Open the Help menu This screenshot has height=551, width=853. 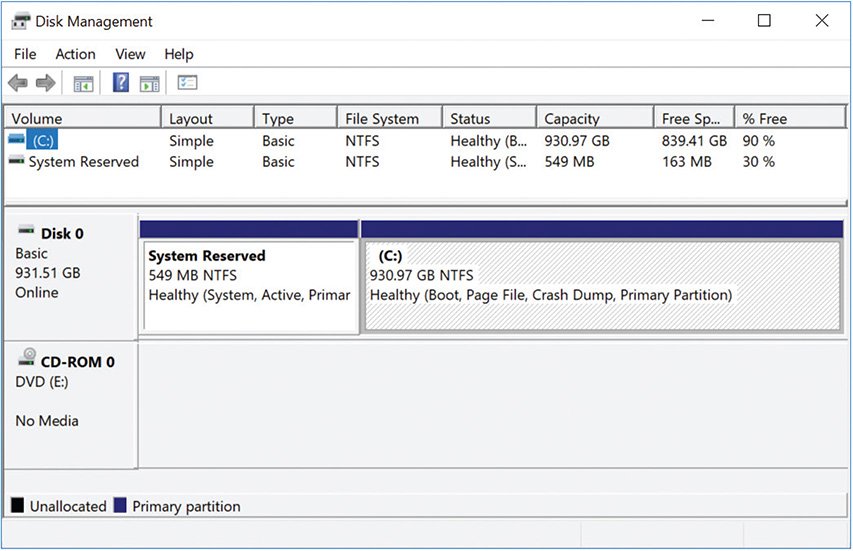[179, 54]
